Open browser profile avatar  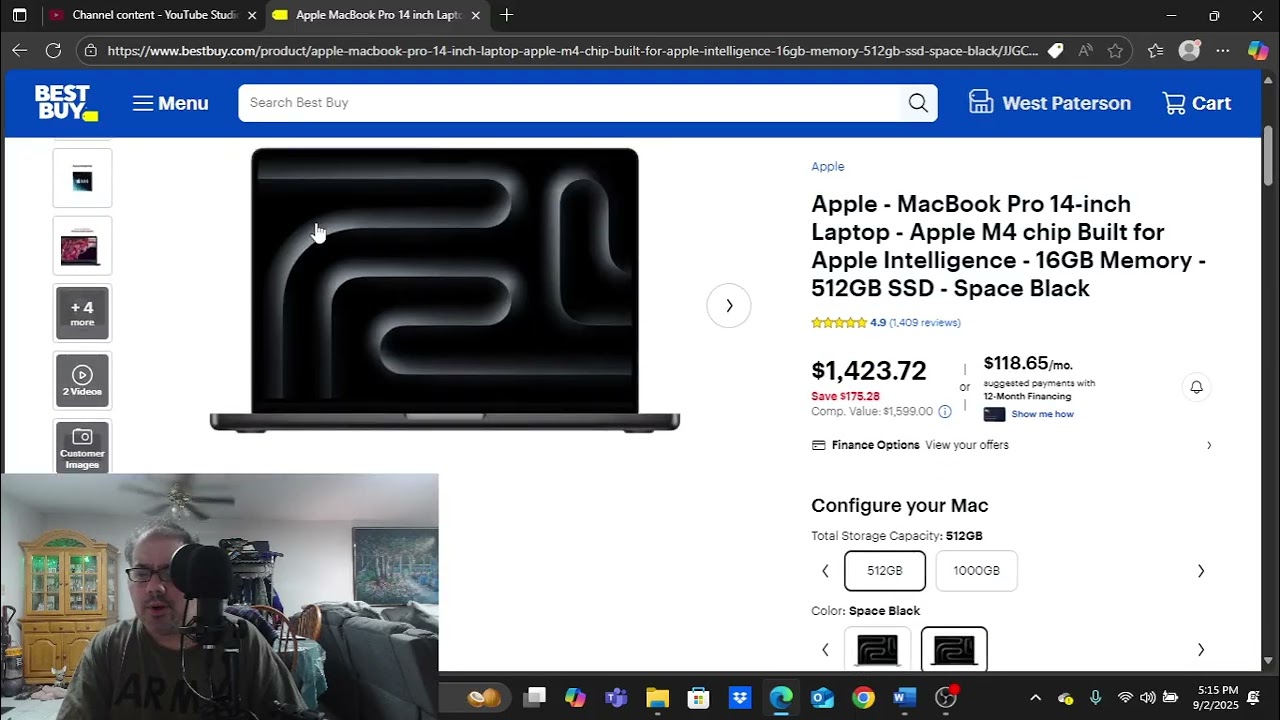[1189, 50]
